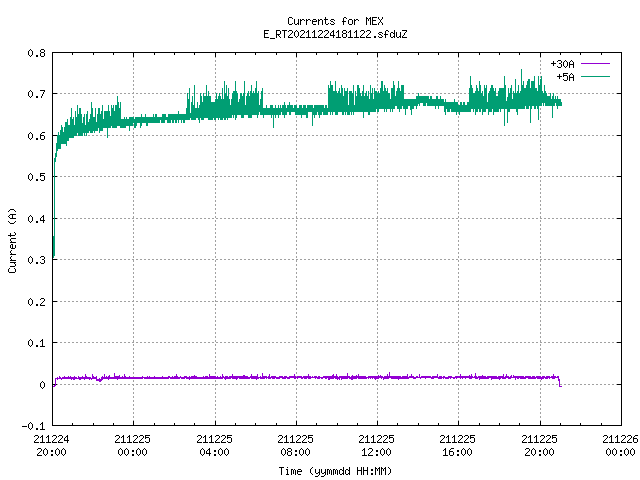Click the chart title "Currents for MEX"
This screenshot has width=640, height=480.
(x=335, y=21)
